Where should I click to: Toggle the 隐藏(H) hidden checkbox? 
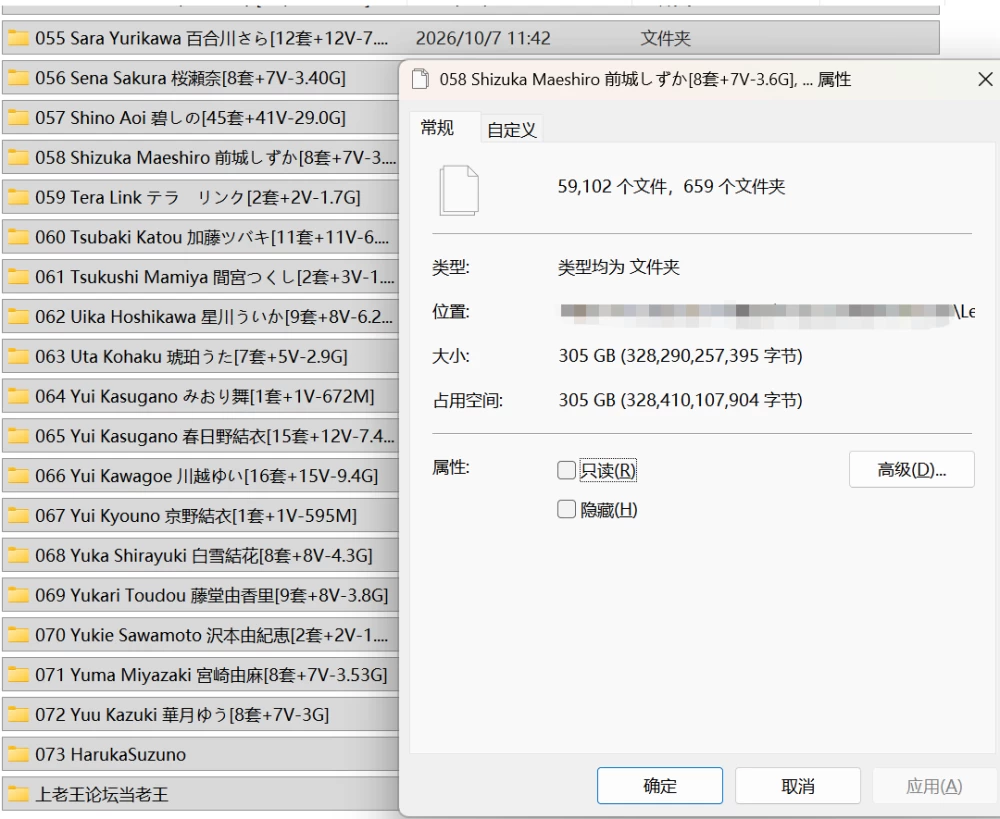(x=566, y=509)
